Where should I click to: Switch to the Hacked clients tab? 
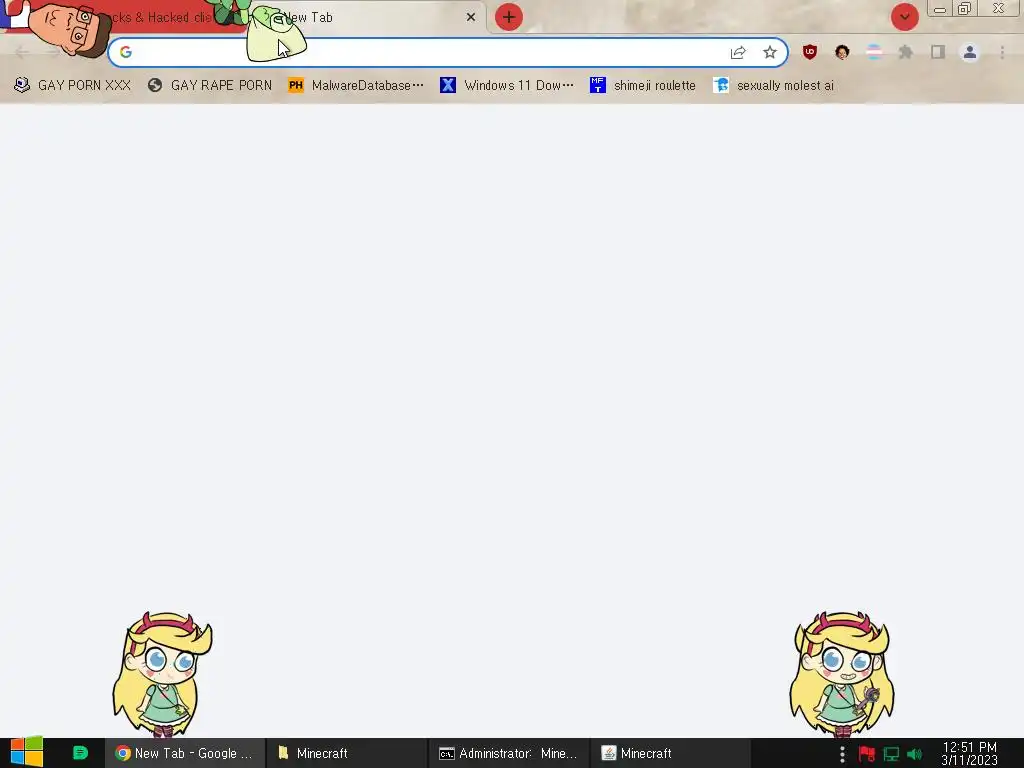tap(163, 18)
